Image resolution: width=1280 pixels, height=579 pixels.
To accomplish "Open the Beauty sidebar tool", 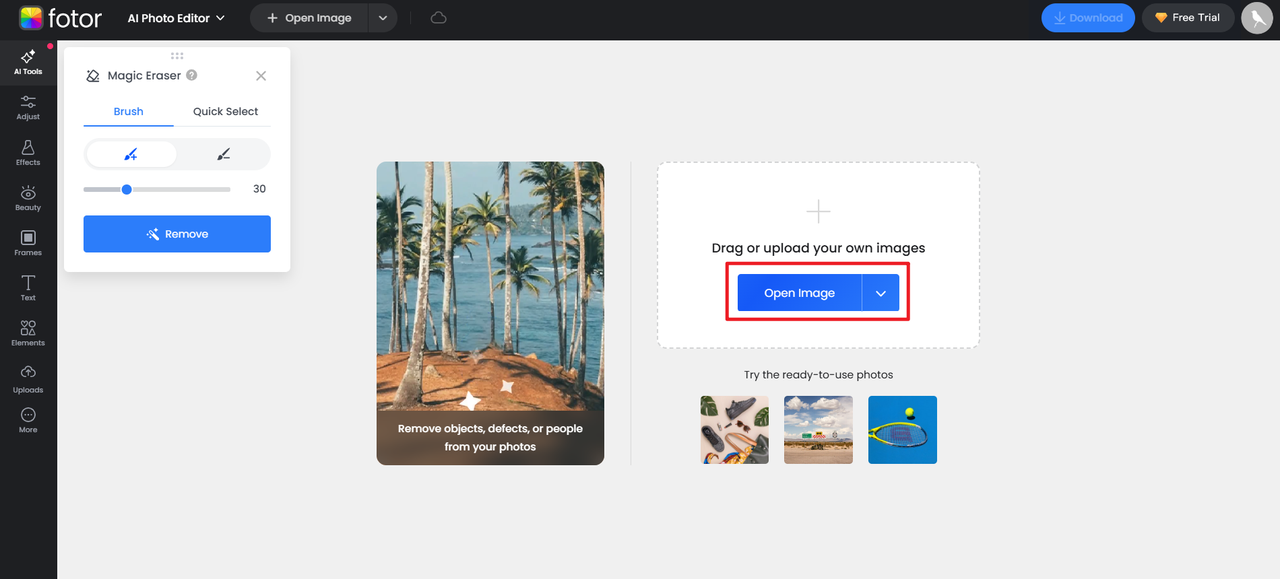I will [28, 198].
